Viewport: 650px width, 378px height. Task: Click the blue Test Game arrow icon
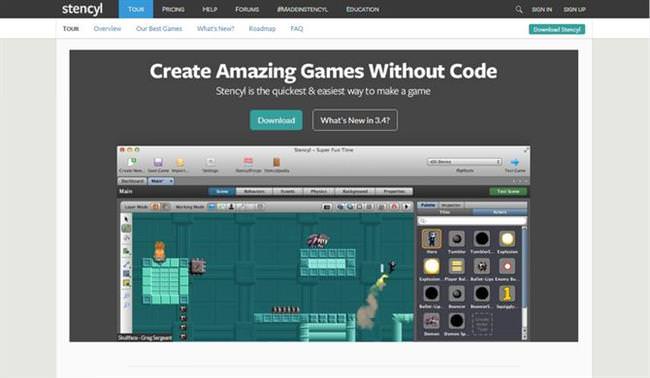514,162
